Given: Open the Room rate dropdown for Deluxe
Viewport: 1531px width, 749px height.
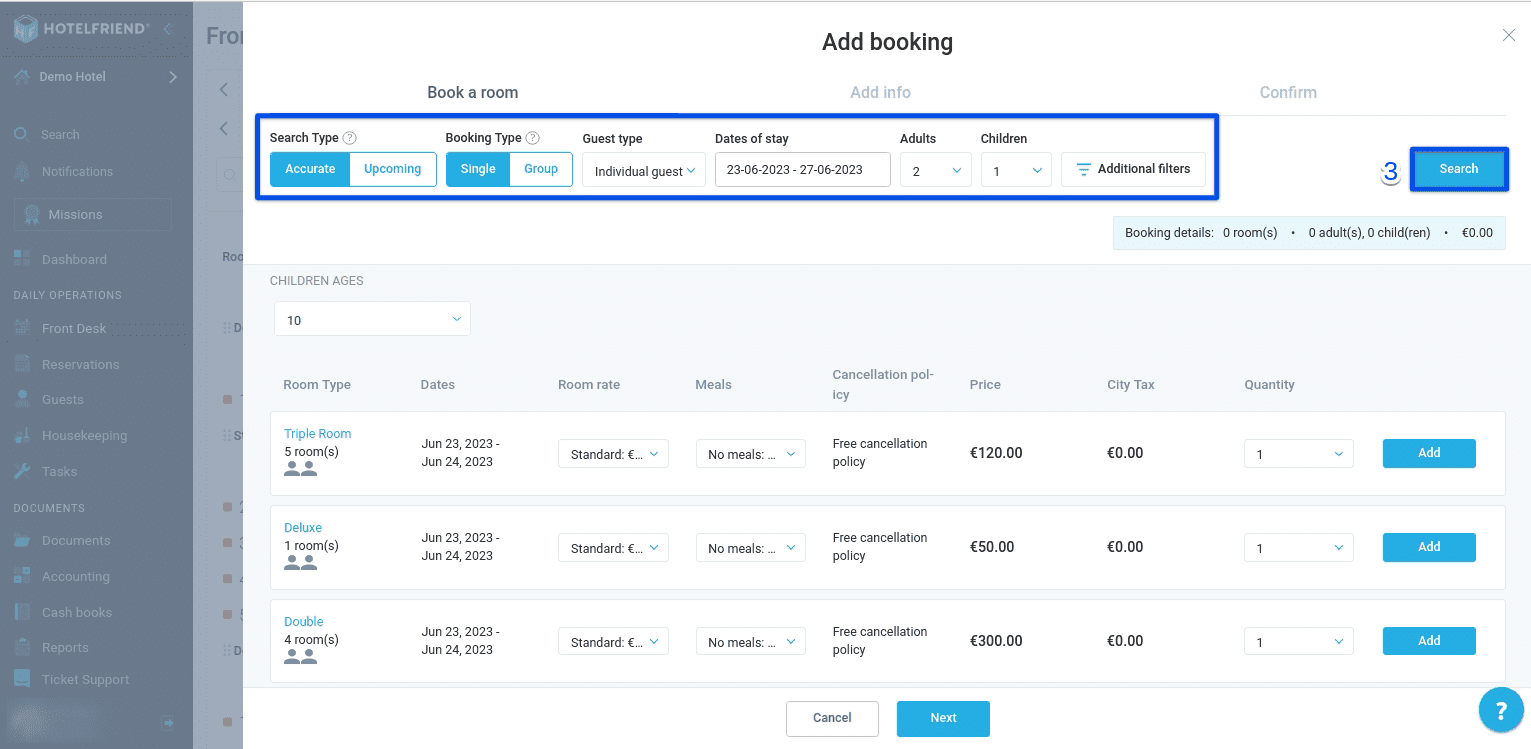Looking at the screenshot, I should [613, 547].
